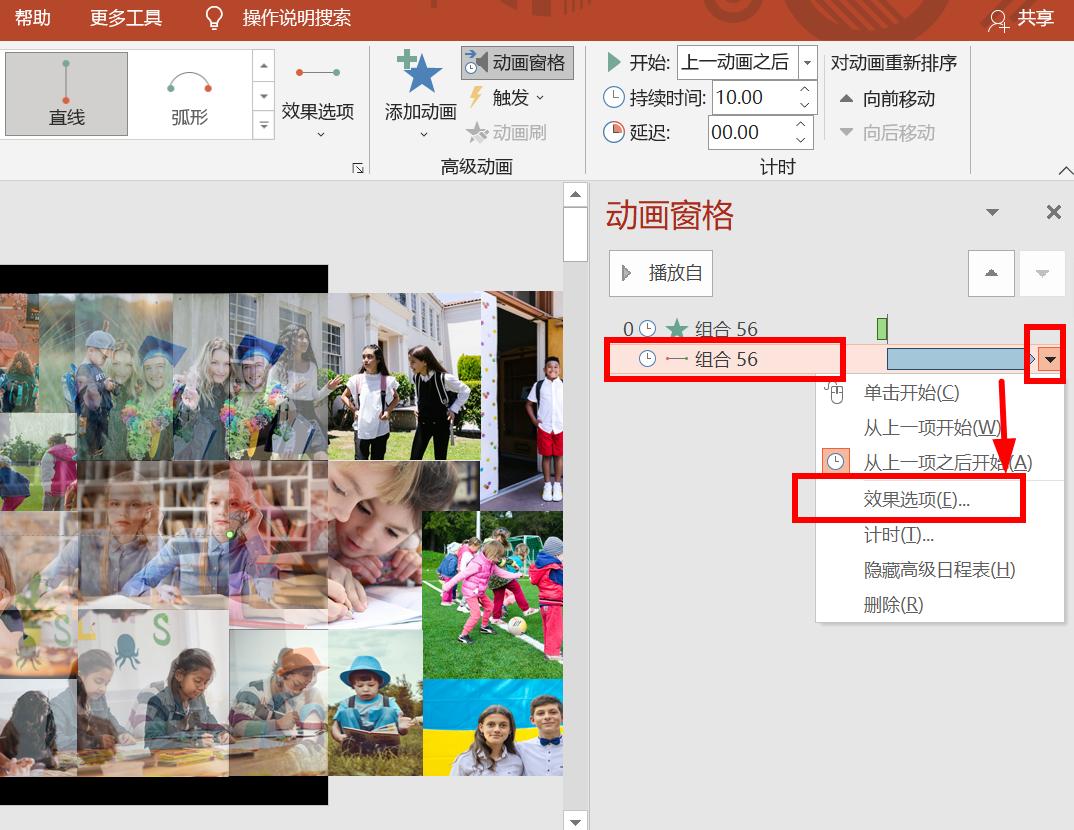The width and height of the screenshot is (1074, 830).
Task: Select the 直线 (Line) motion path
Action: [x=65, y=93]
